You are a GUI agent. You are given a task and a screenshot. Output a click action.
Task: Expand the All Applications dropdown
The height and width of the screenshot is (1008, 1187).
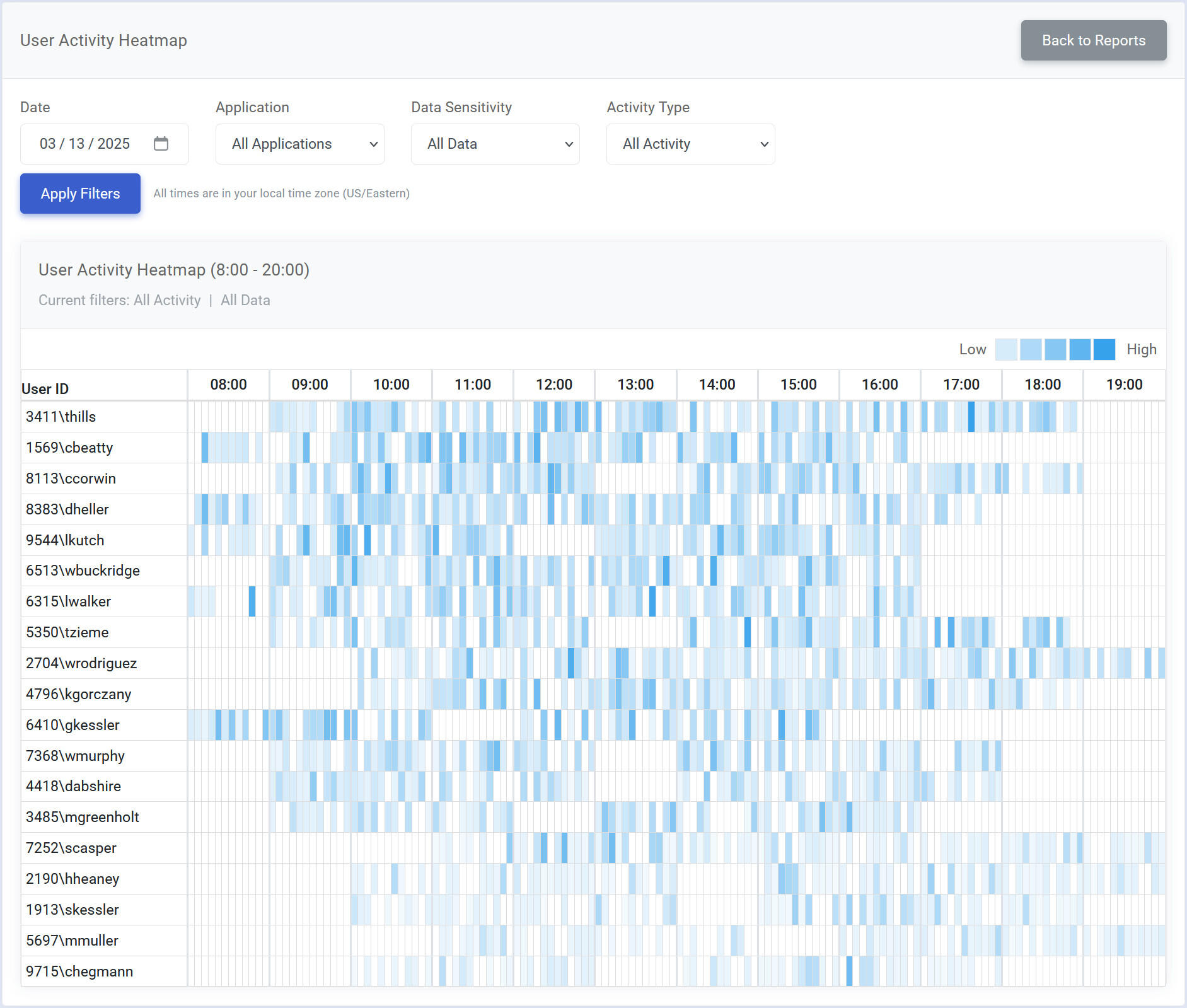[299, 144]
